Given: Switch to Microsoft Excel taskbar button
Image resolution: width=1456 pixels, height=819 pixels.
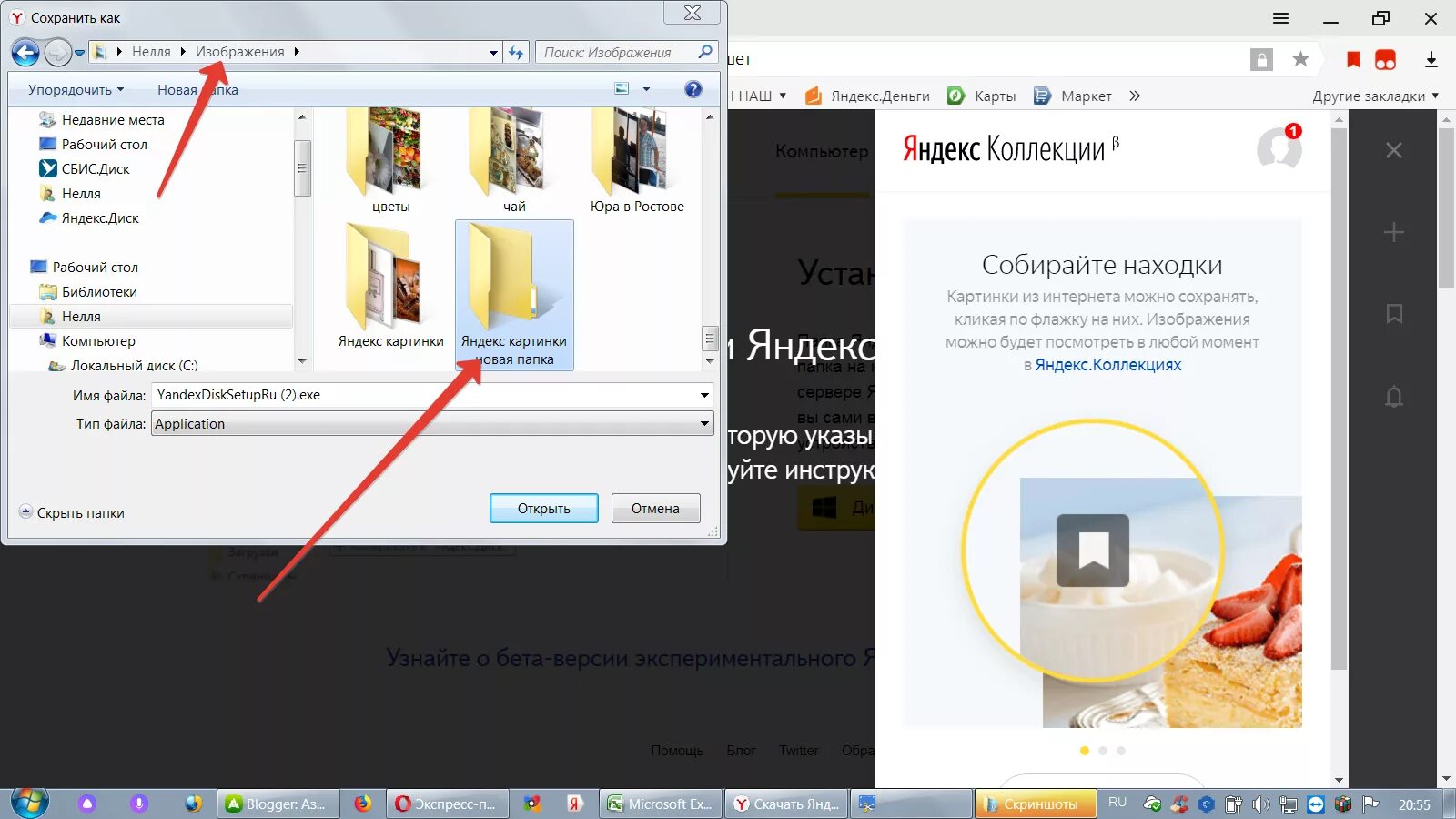Looking at the screenshot, I should pos(662,804).
